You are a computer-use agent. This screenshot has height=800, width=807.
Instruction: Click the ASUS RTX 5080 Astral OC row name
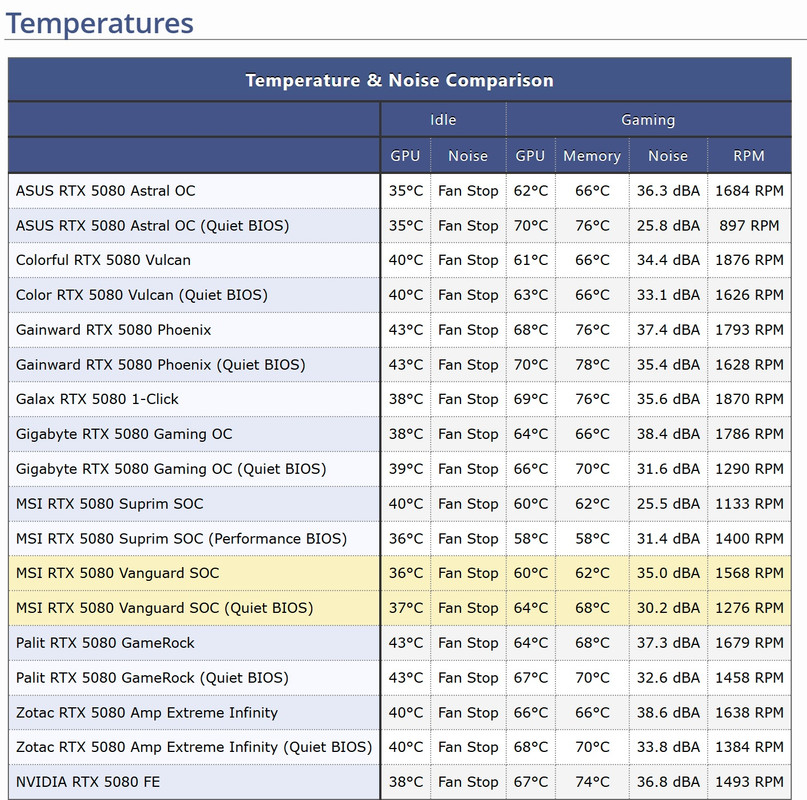106,191
